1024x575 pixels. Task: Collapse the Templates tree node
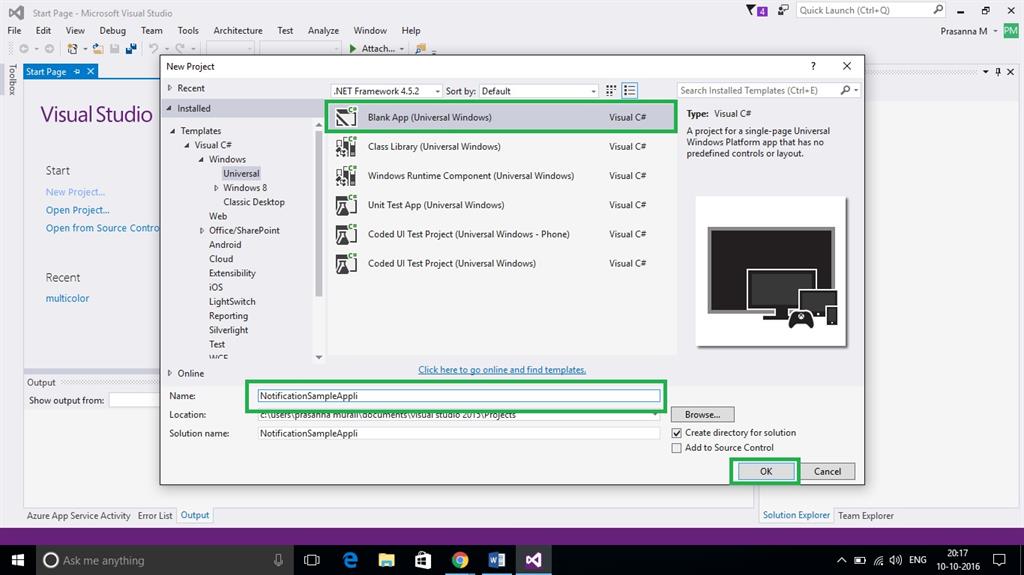click(x=173, y=131)
